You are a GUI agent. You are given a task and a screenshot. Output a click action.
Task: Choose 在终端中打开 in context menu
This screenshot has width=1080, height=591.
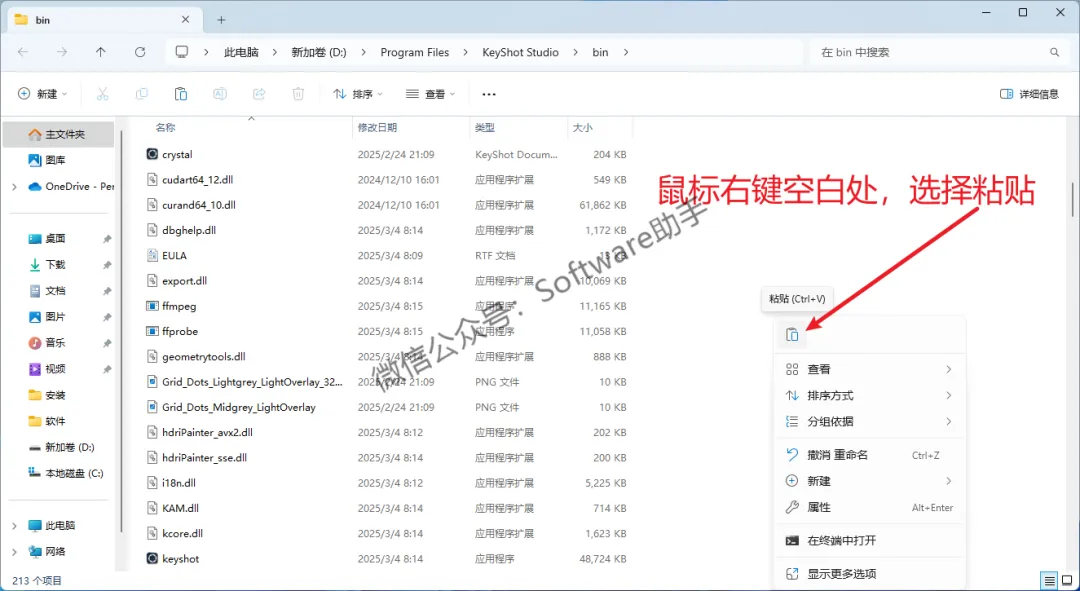tap(870, 541)
